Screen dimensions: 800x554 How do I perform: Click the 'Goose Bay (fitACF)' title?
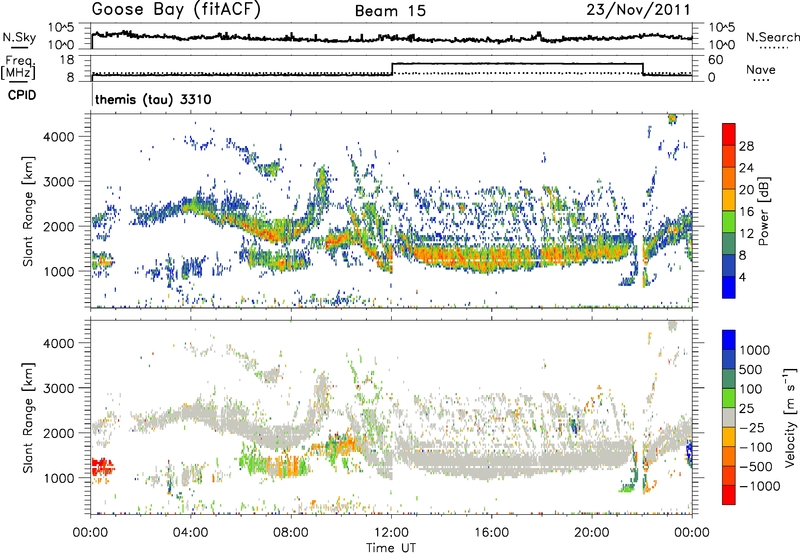pyautogui.click(x=176, y=9)
